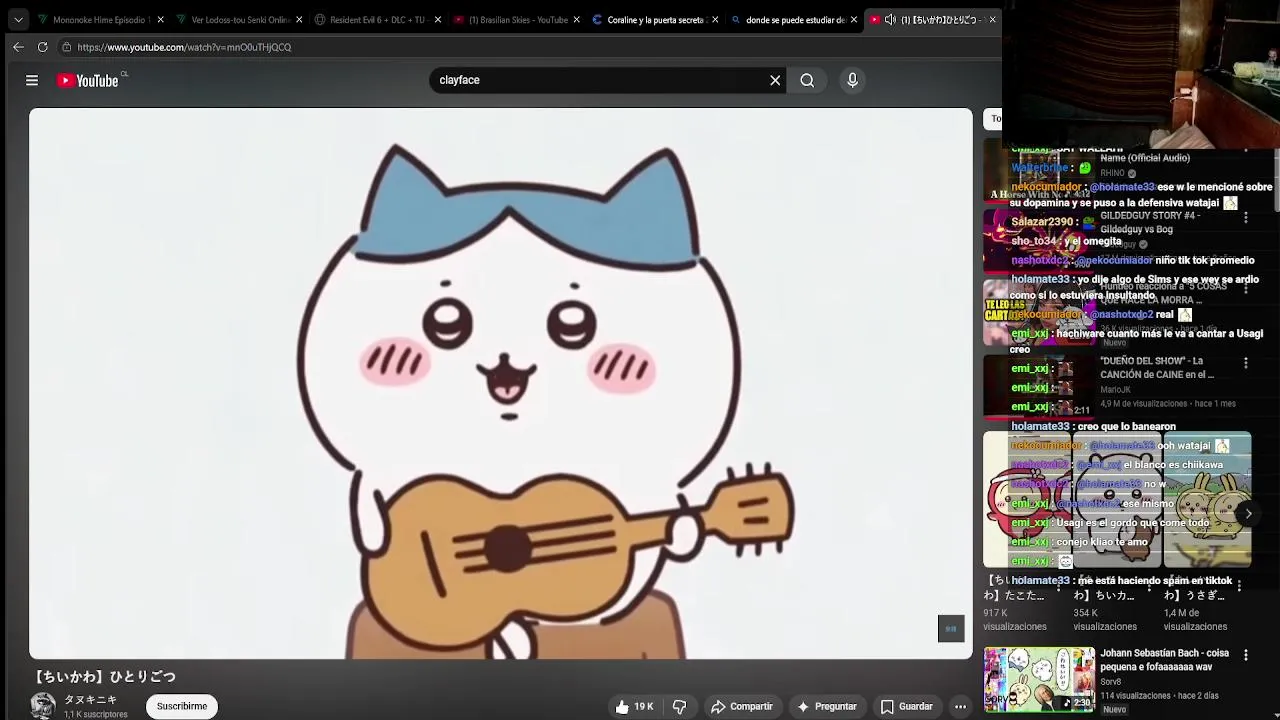Screen dimensions: 1280x720
Task: Click the small overlay button at video corner
Action: (x=951, y=628)
